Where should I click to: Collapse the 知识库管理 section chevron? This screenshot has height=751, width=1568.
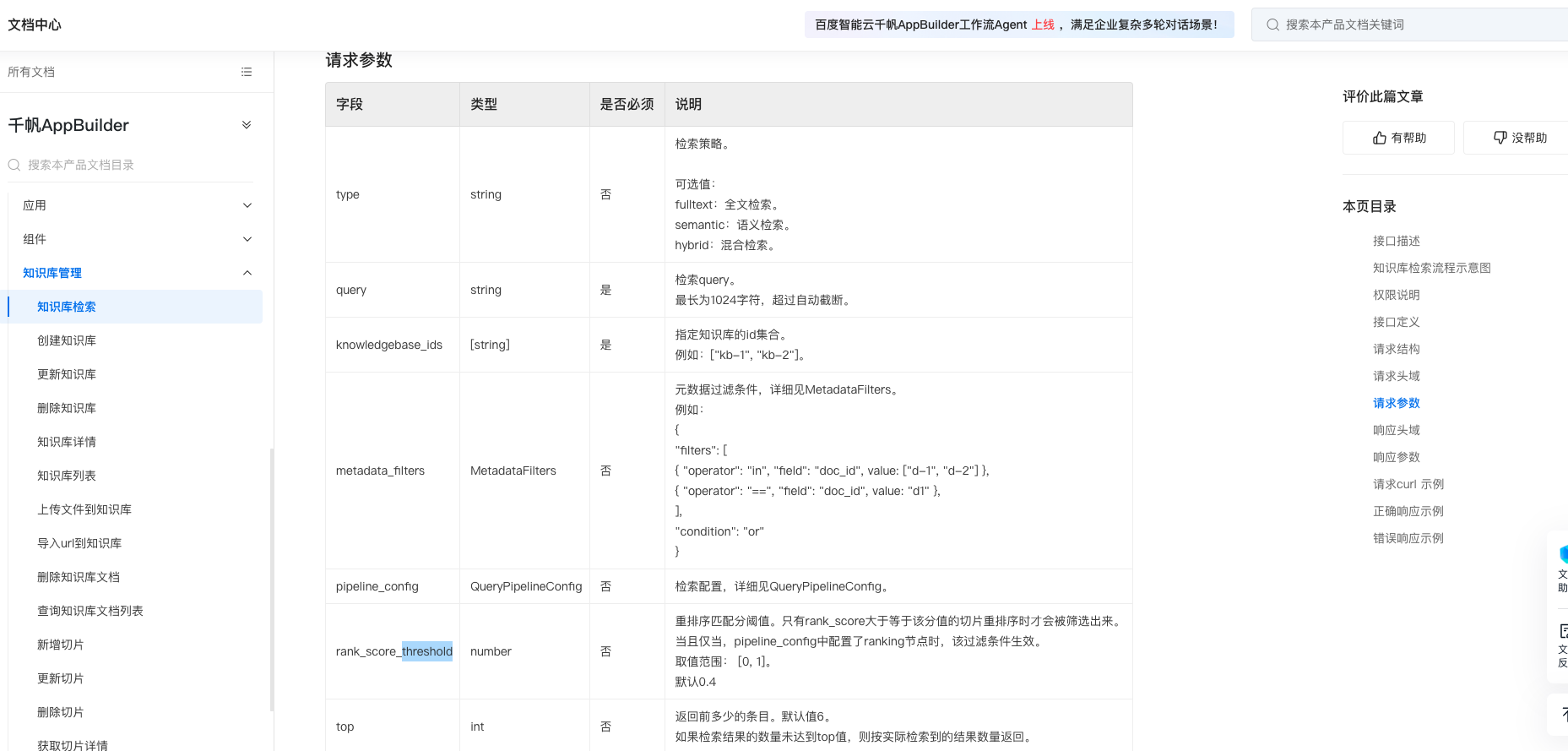coord(247,273)
